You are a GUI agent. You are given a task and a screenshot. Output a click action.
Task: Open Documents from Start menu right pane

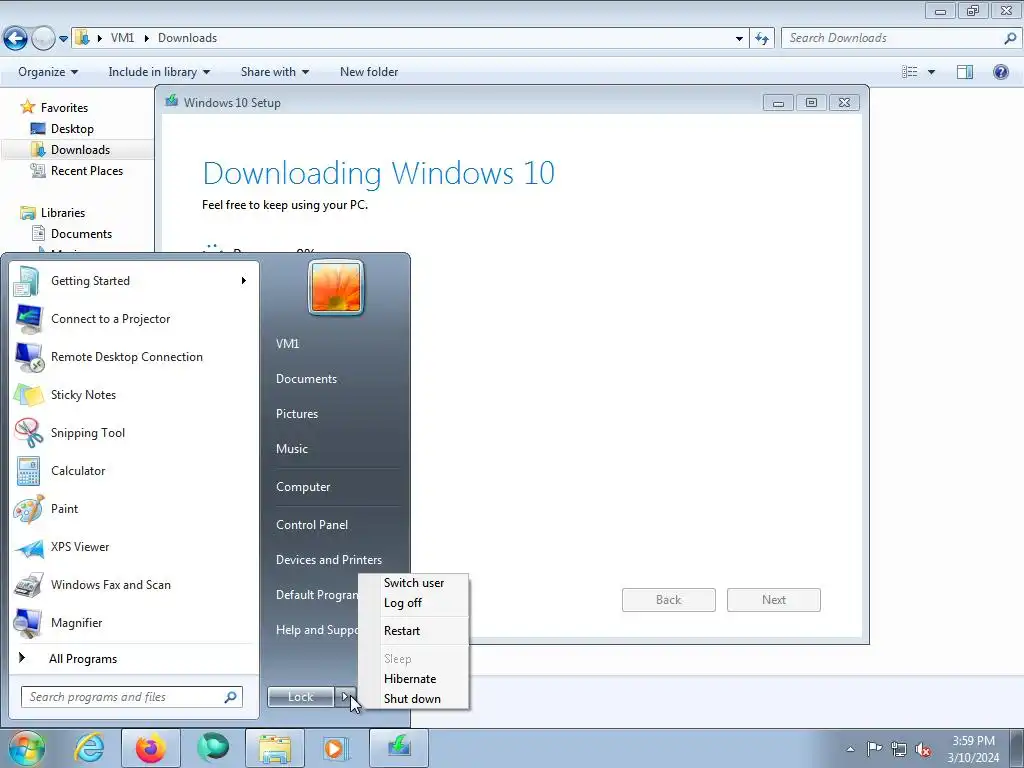pyautogui.click(x=306, y=379)
